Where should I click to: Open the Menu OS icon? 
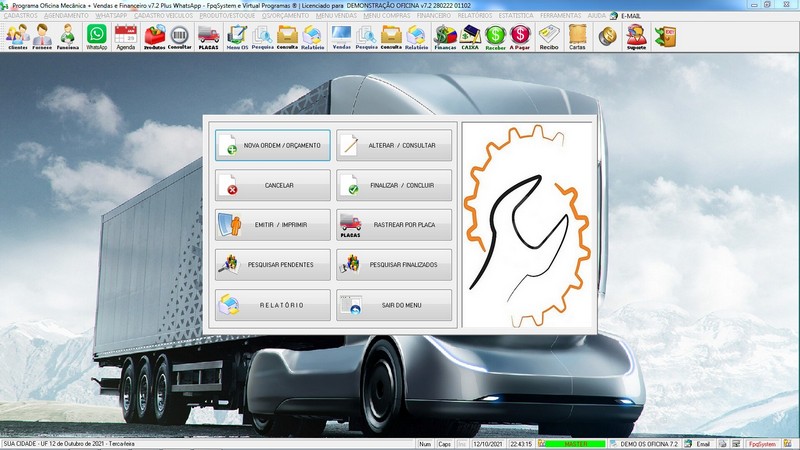coord(237,37)
